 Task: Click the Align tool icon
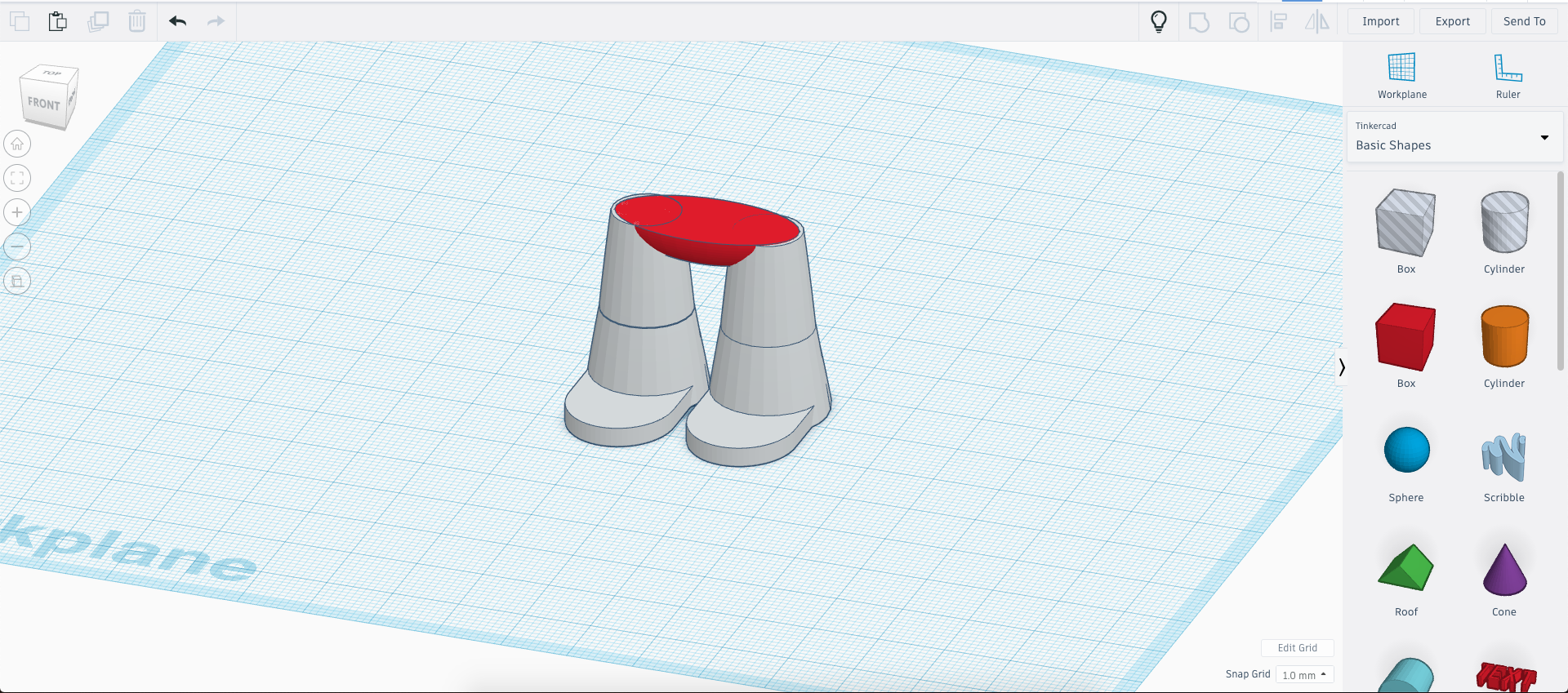click(1279, 22)
